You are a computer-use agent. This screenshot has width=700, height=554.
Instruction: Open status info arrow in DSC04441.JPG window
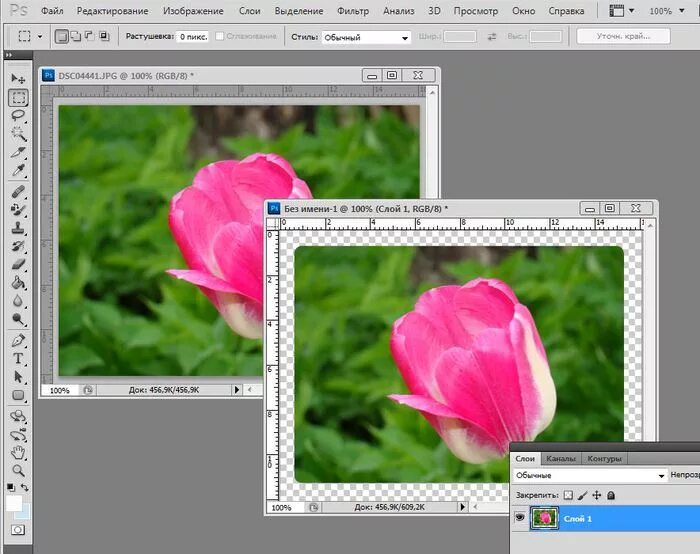pos(237,390)
